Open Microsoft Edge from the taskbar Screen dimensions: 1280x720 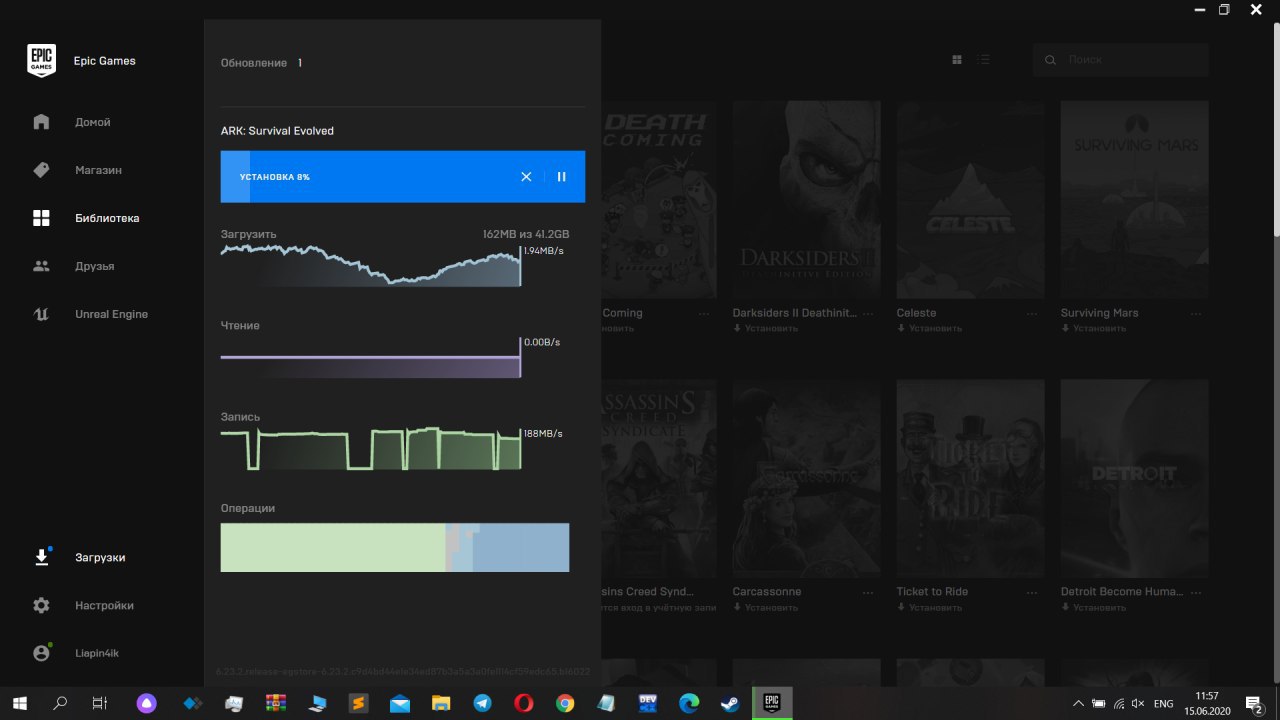[689, 704]
